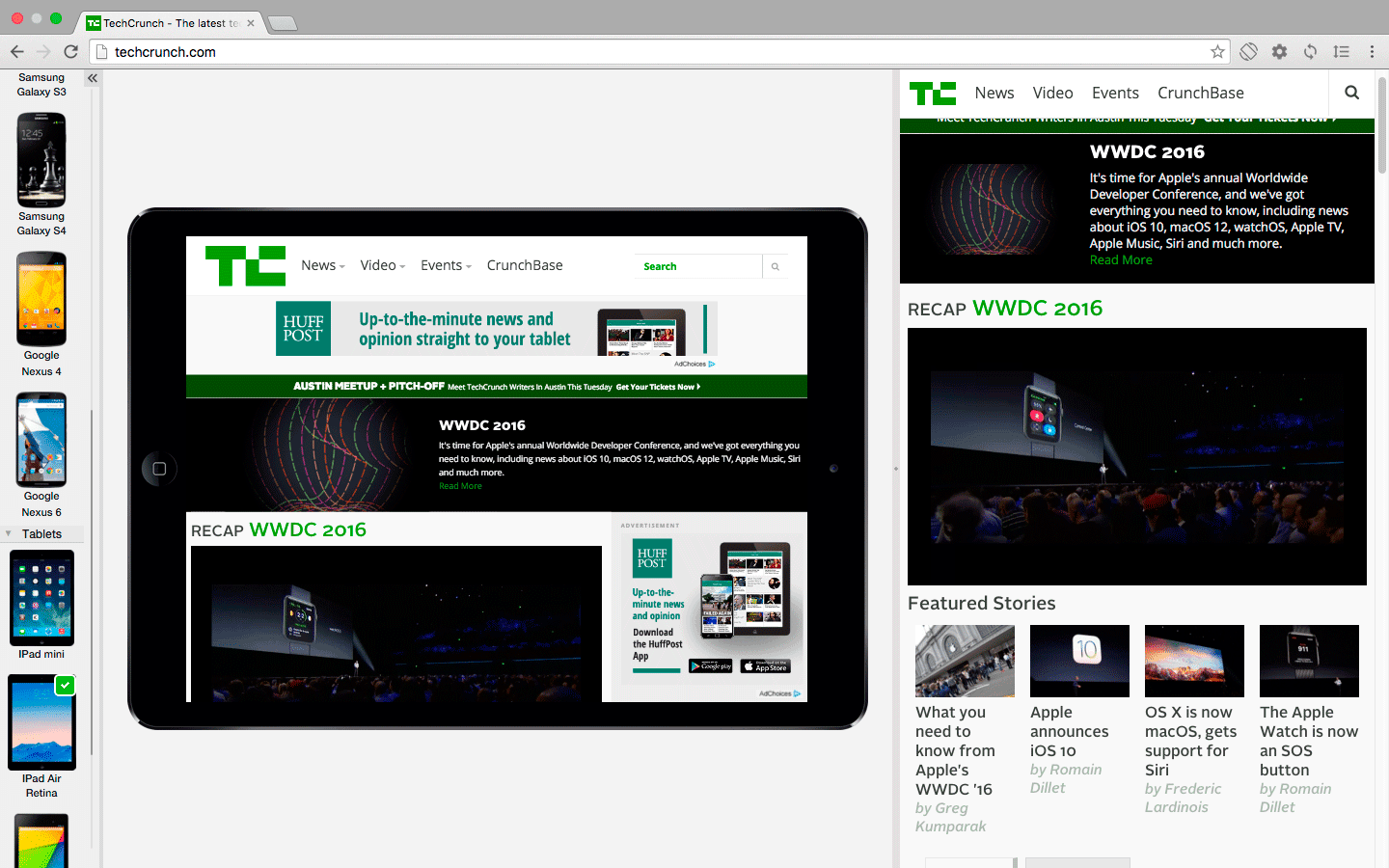
Task: Click macOS story thumbnail image
Action: (1194, 661)
